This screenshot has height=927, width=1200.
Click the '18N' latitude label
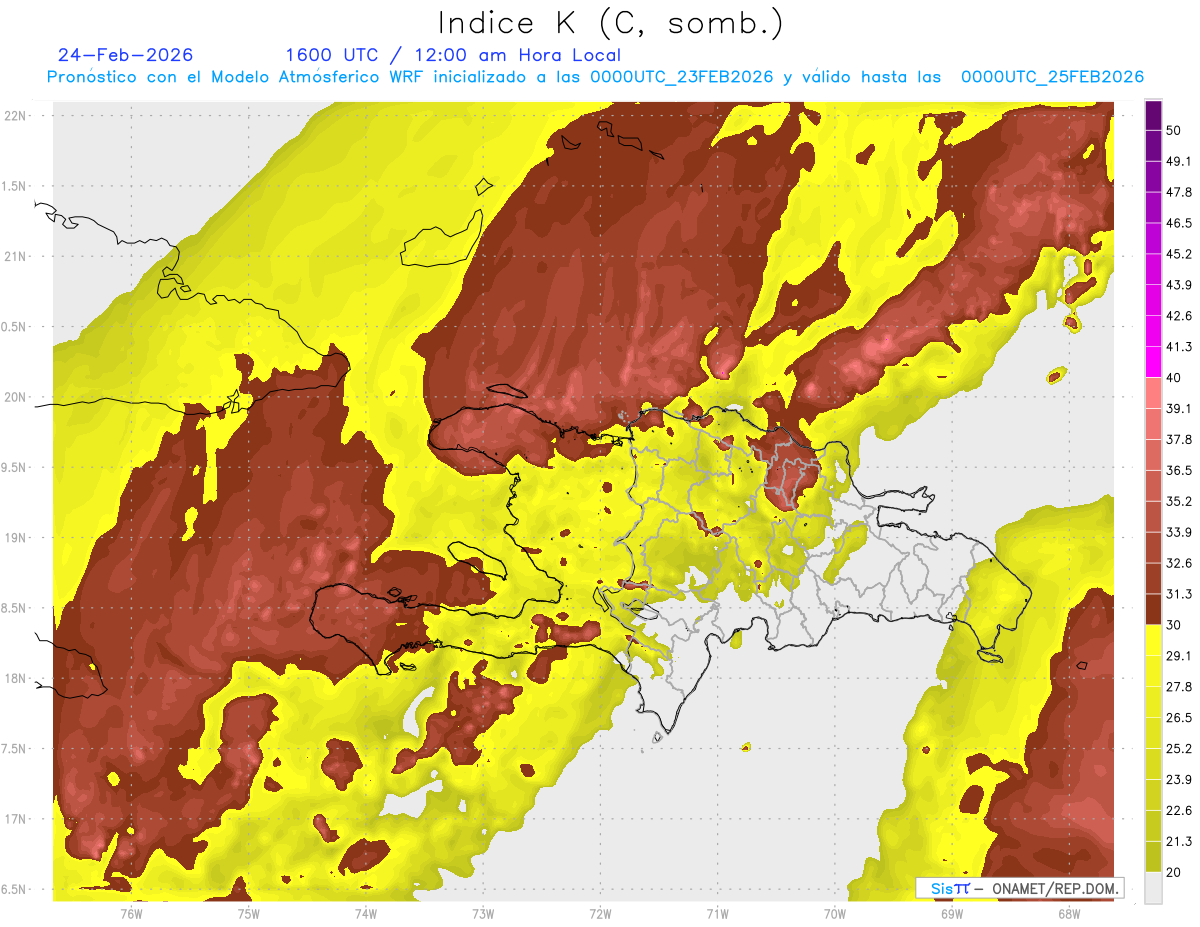(x=16, y=679)
